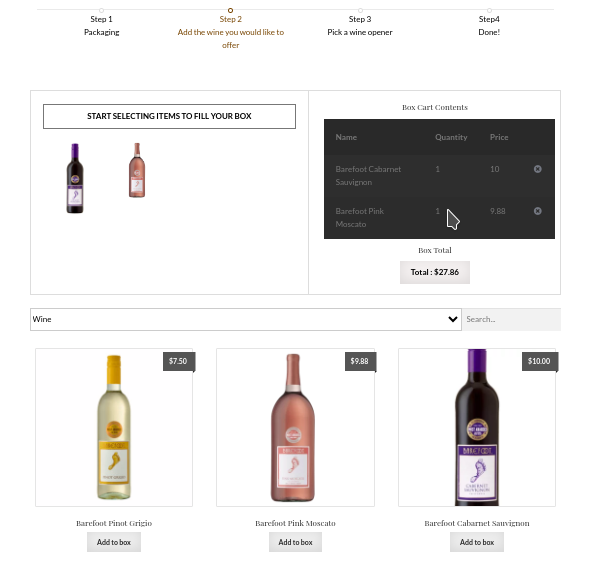Click pink Moscato bottle thumbnail in box
Screen dimensions: 601x568
pyautogui.click(x=137, y=170)
